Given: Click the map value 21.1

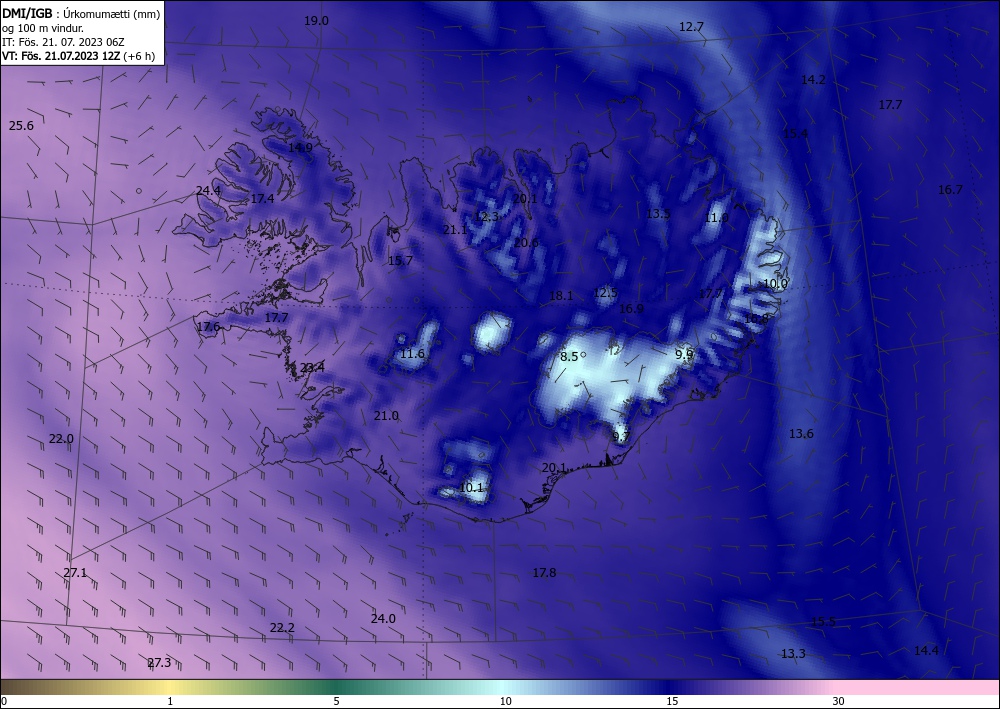Looking at the screenshot, I should (455, 230).
